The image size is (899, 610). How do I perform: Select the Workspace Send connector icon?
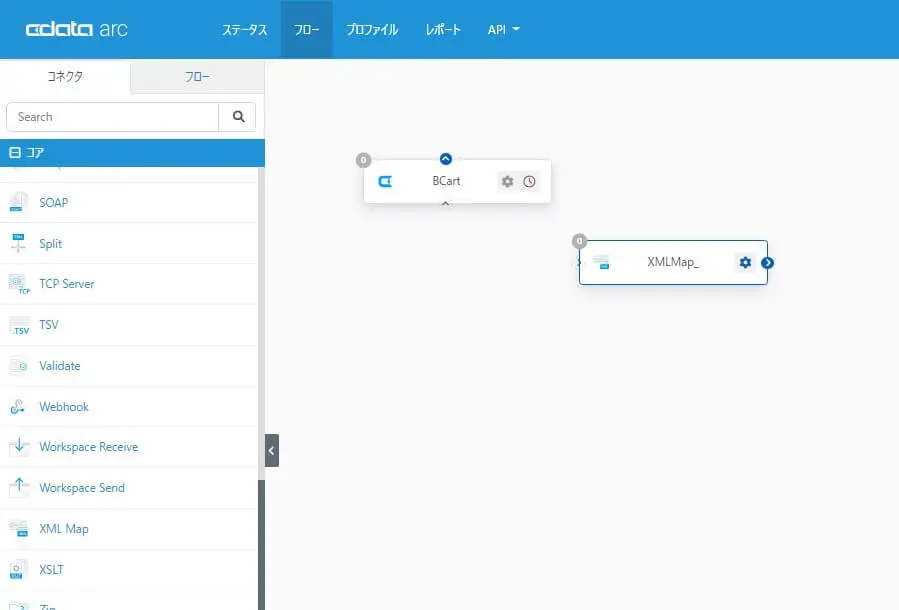[x=18, y=487]
